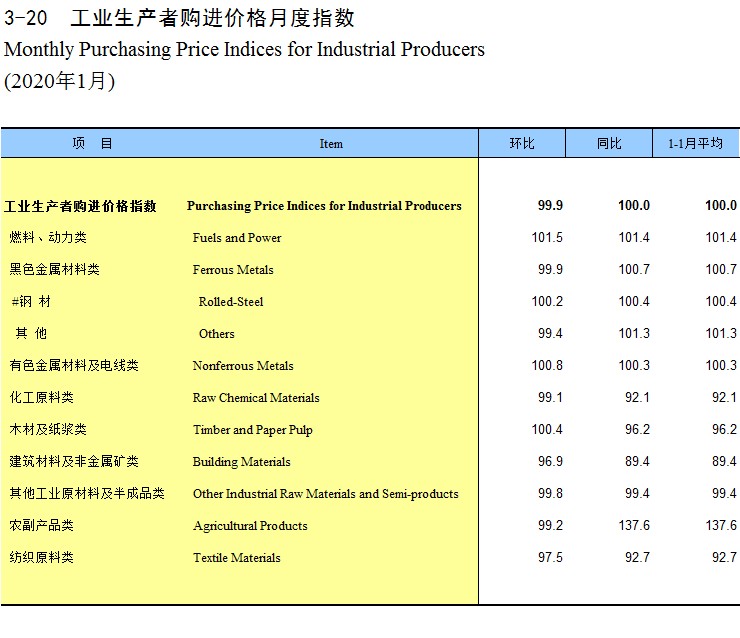This screenshot has width=740, height=638.
Task: Click 环比 value 96.9 for Building Materials
Action: [550, 461]
